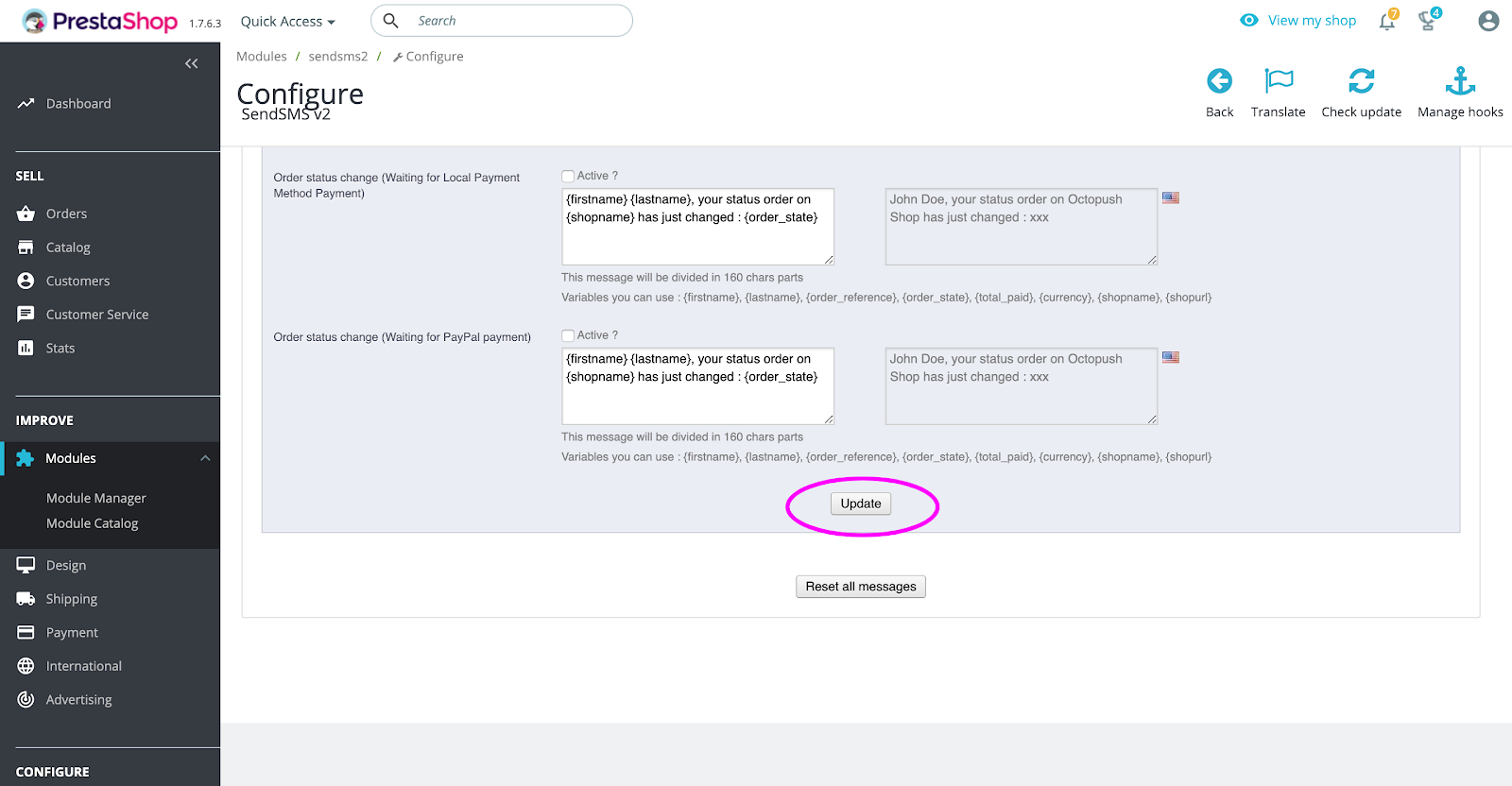Image resolution: width=1512 pixels, height=786 pixels.
Task: Go to Design menu
Action: tap(66, 565)
